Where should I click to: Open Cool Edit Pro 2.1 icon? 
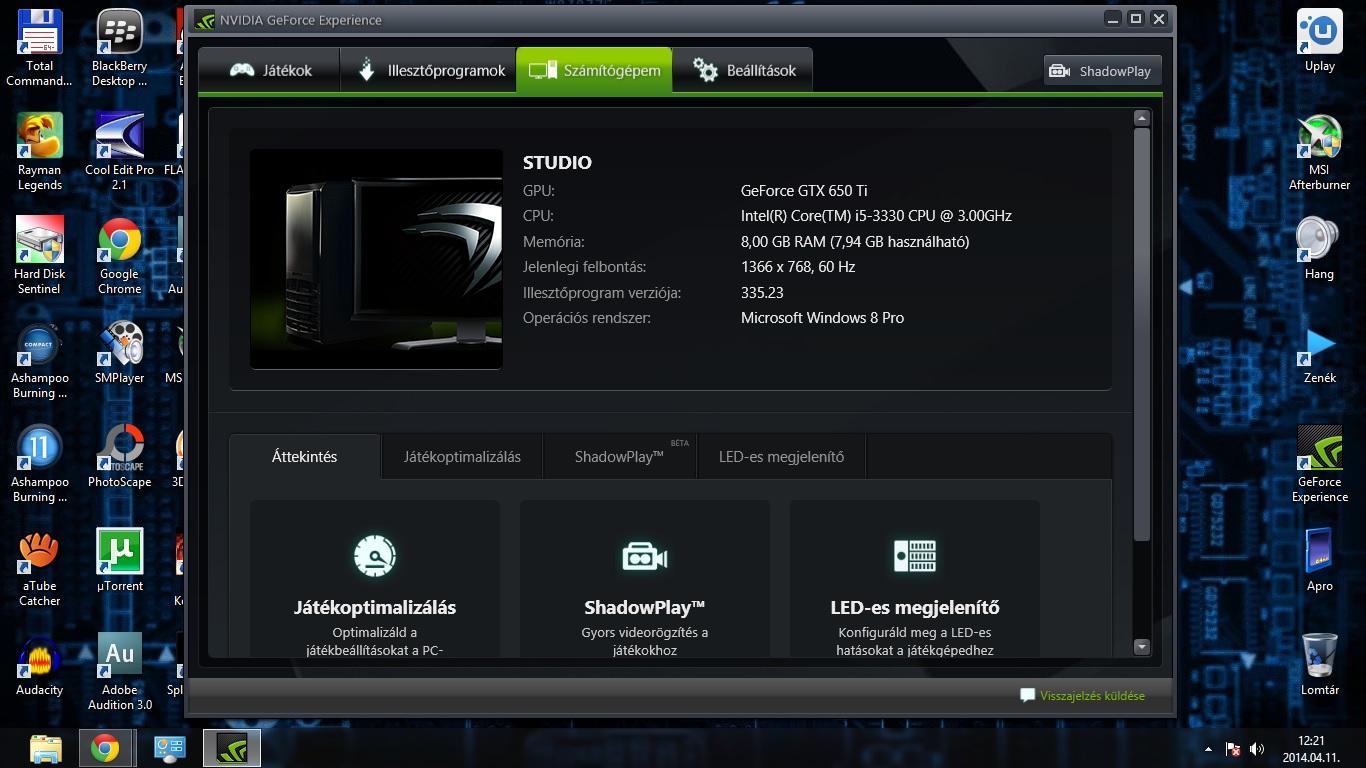(119, 152)
